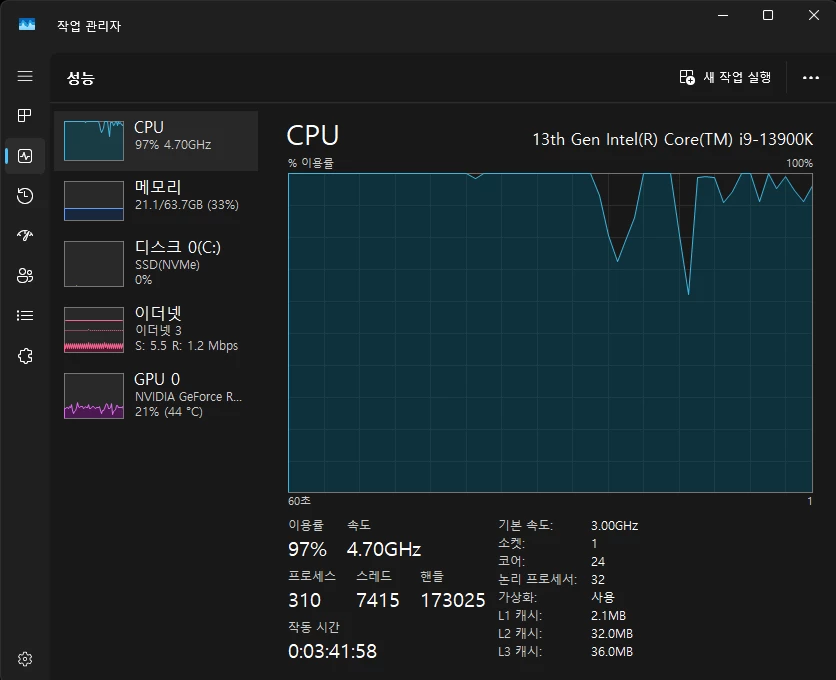
Task: Click the disk mini graph thumbnail
Action: [94, 263]
